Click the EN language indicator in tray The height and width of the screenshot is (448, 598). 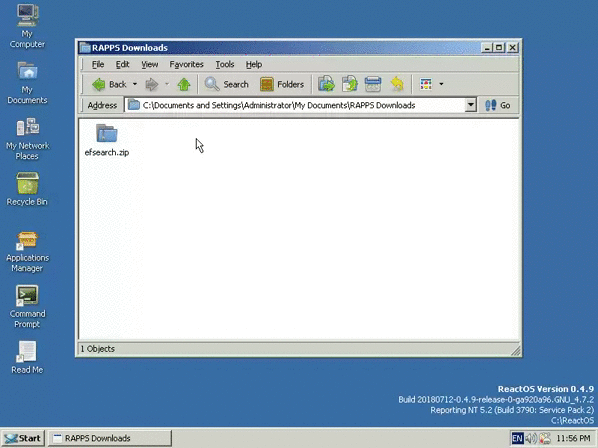517,438
